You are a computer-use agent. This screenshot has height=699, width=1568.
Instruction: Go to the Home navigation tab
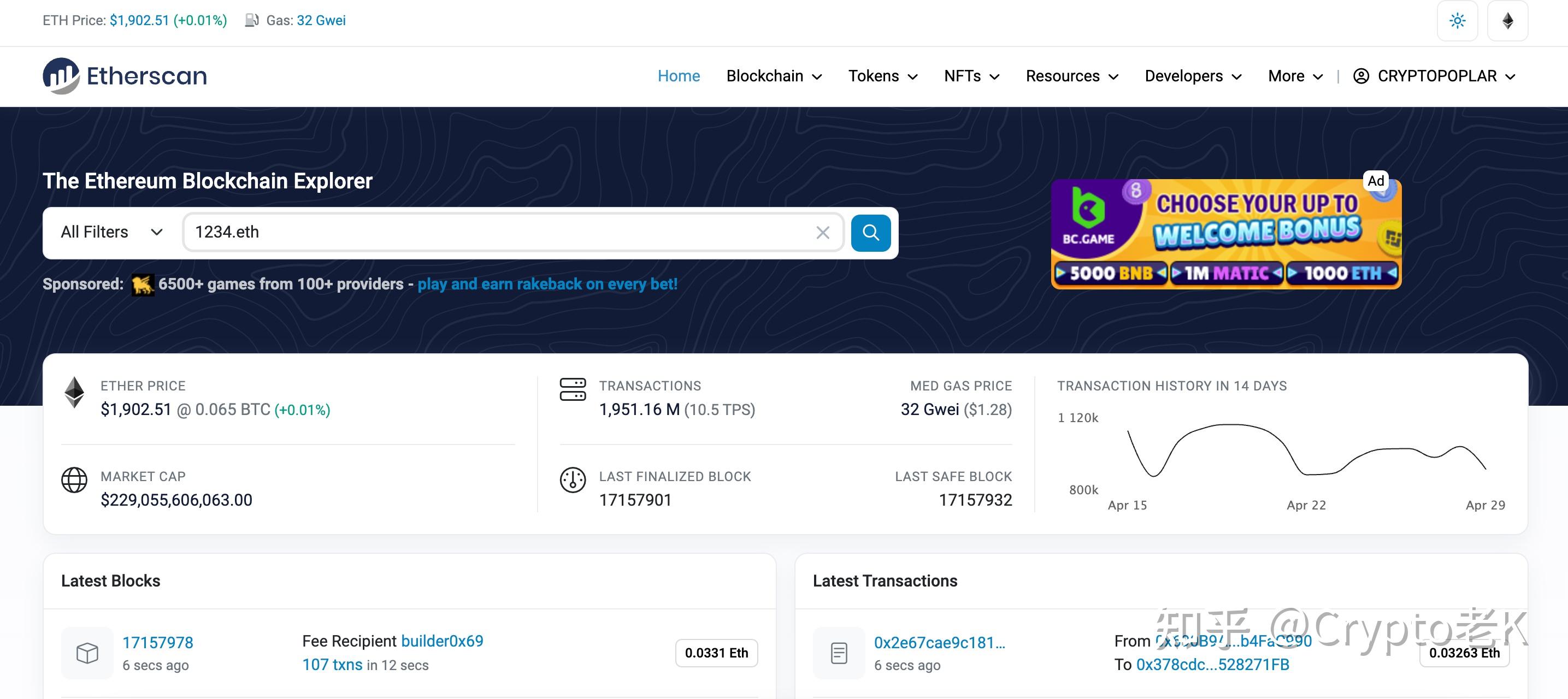pyautogui.click(x=679, y=76)
